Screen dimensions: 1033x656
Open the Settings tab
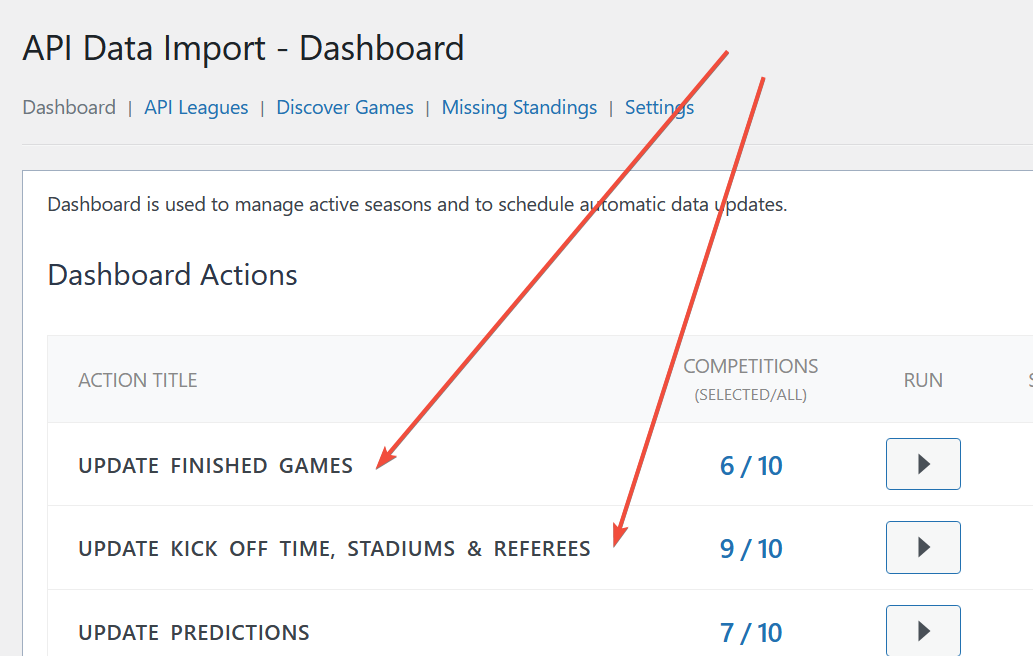[659, 107]
